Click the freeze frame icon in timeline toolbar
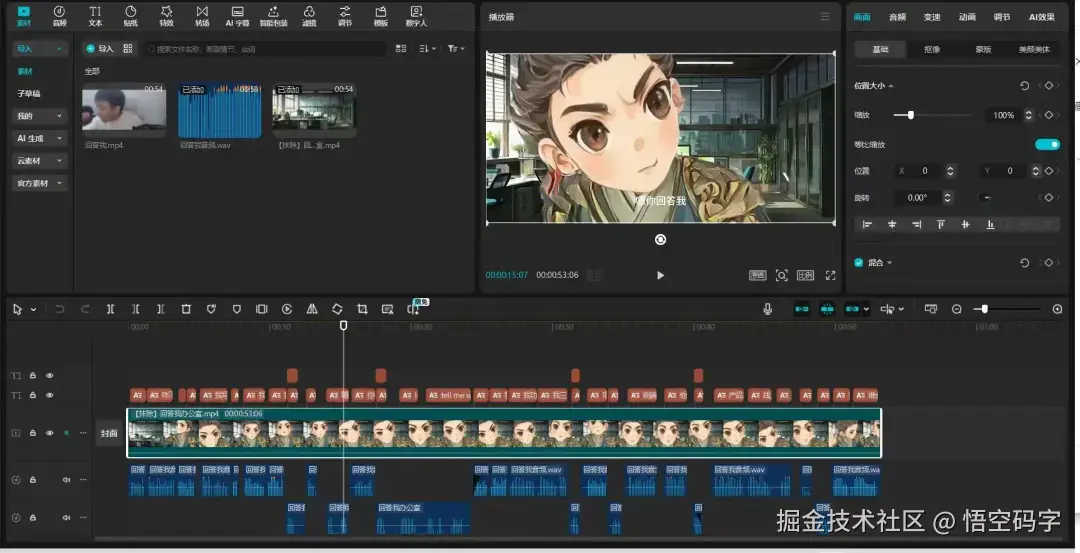This screenshot has height=553, width=1080. pyautogui.click(x=262, y=309)
